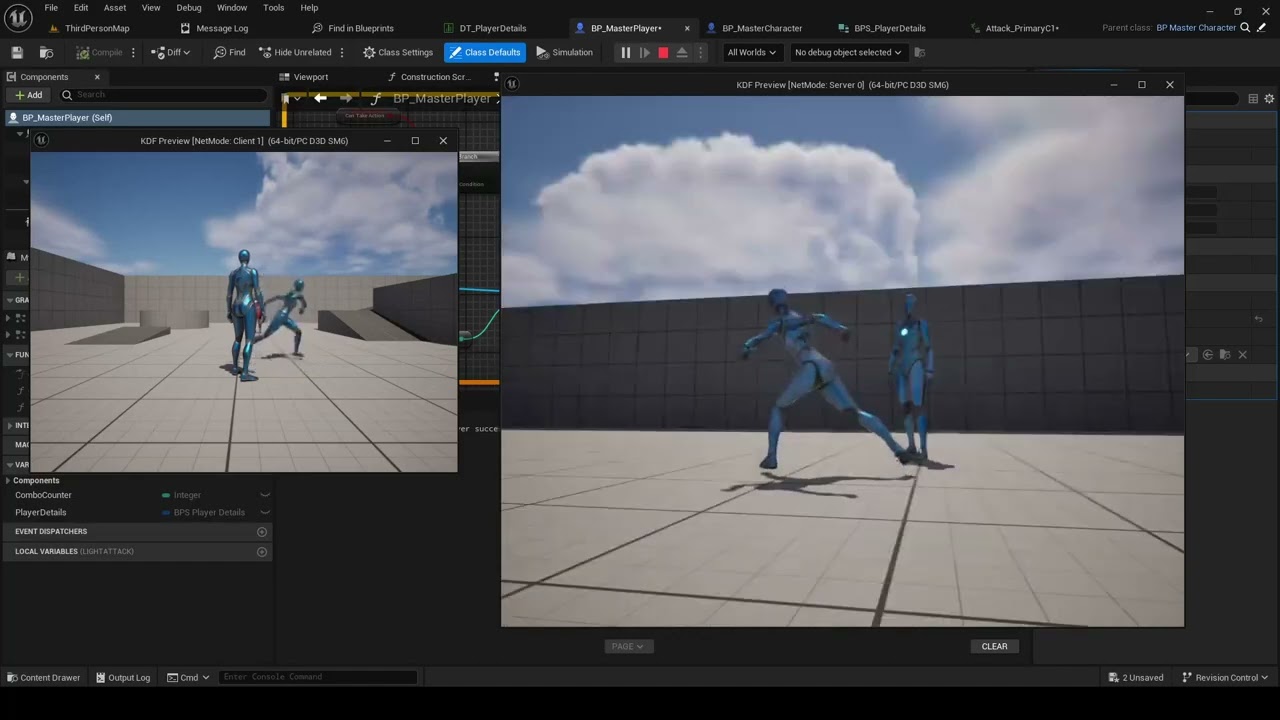Open the Construction Script tab
This screenshot has height=720, width=1280.
tap(429, 77)
